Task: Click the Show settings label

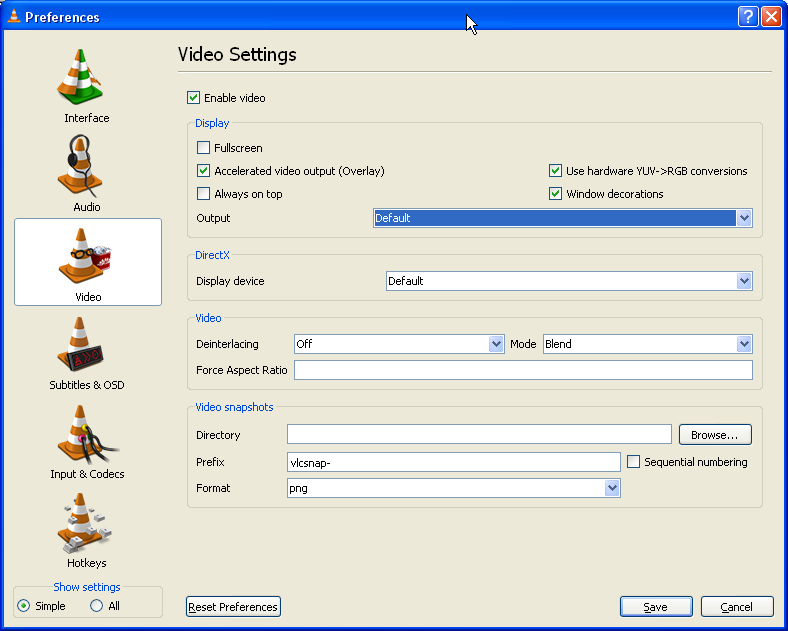Action: [86, 587]
